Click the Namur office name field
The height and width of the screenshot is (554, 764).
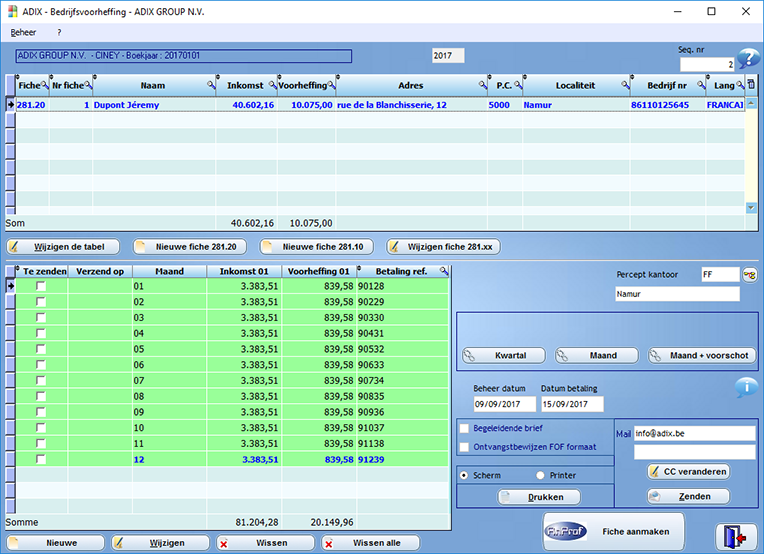(677, 294)
